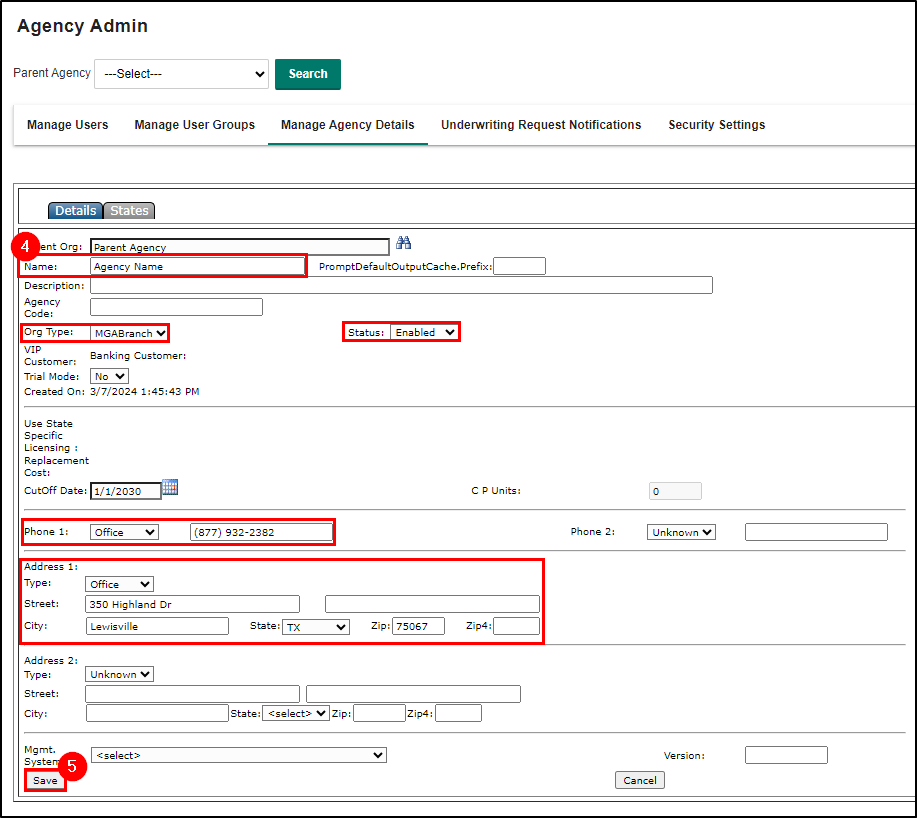Open the Address 2 State select dropdown

coord(296,713)
